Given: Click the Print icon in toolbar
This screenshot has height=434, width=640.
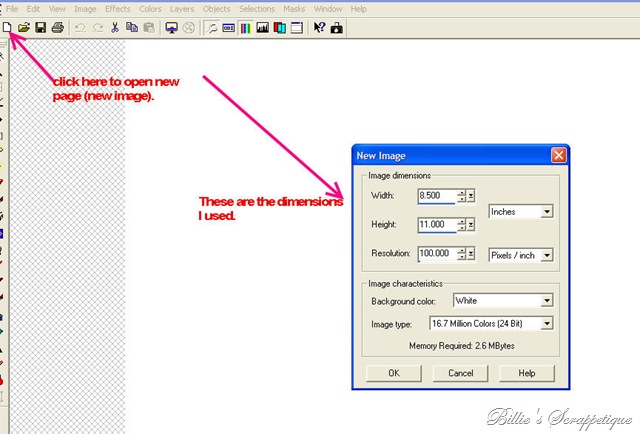Looking at the screenshot, I should tap(58, 28).
